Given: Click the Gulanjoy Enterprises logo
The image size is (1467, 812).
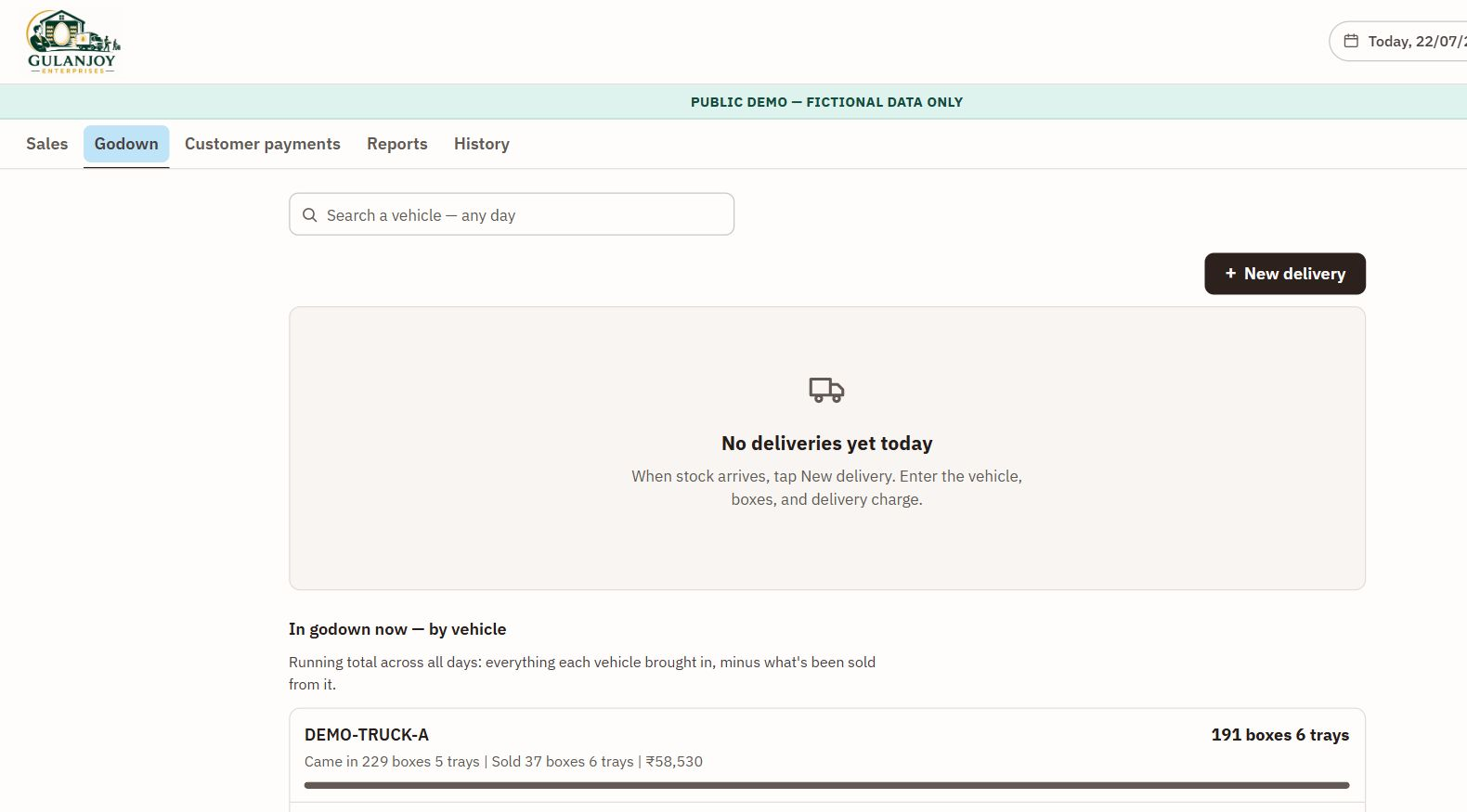Looking at the screenshot, I should coord(72,42).
